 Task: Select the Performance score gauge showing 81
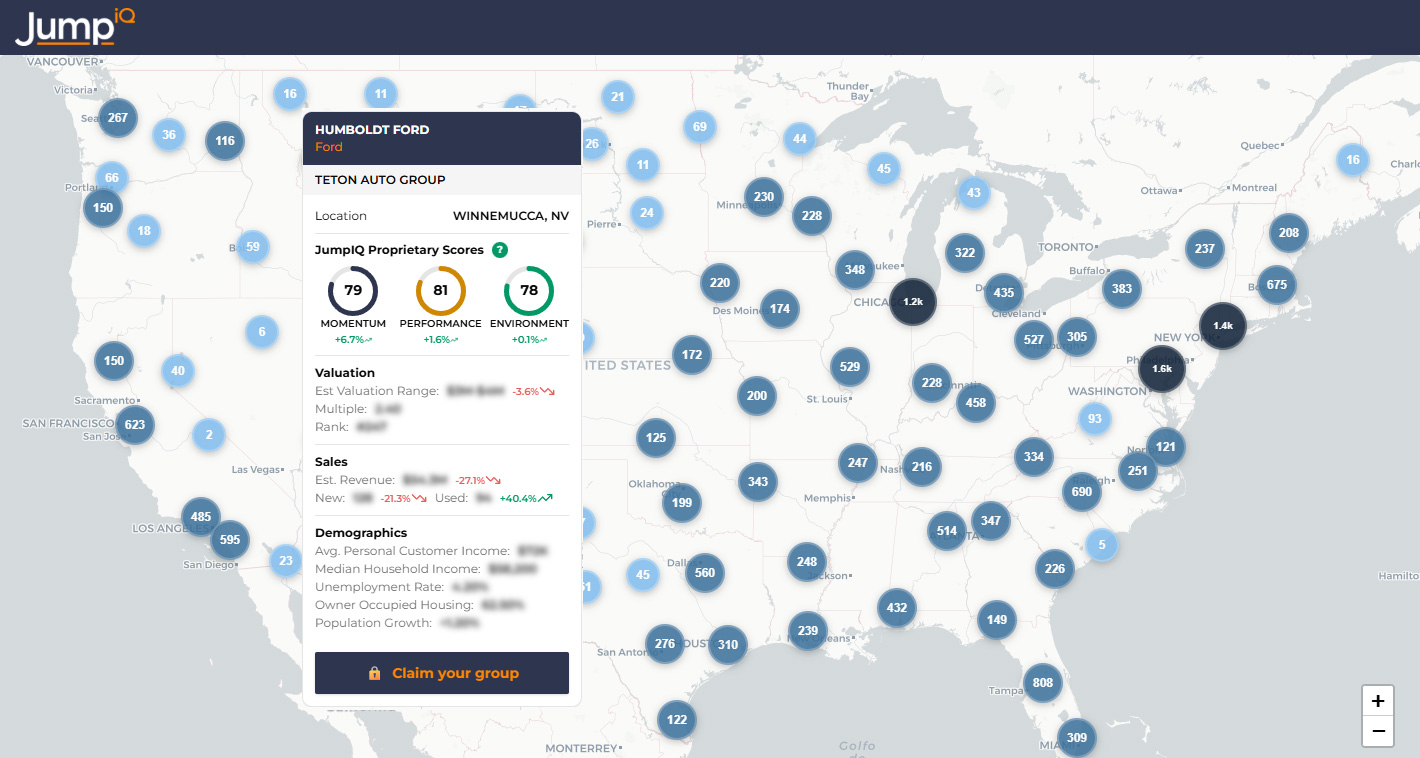[x=441, y=290]
